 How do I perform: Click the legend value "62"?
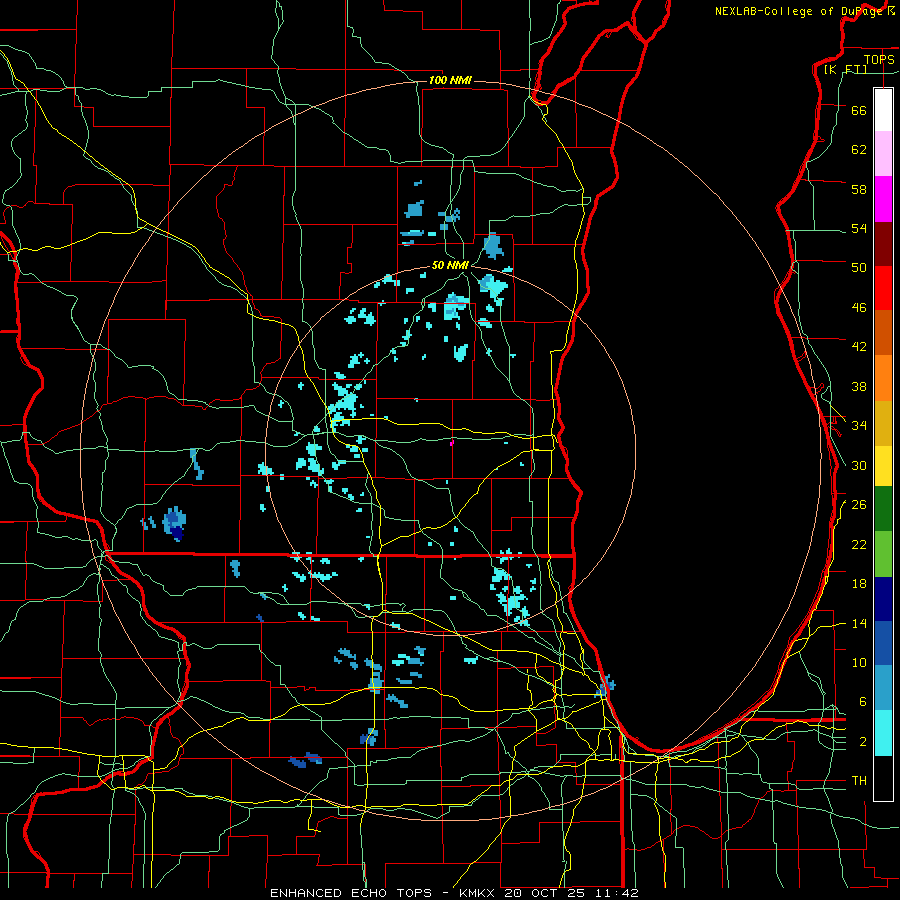[x=859, y=150]
